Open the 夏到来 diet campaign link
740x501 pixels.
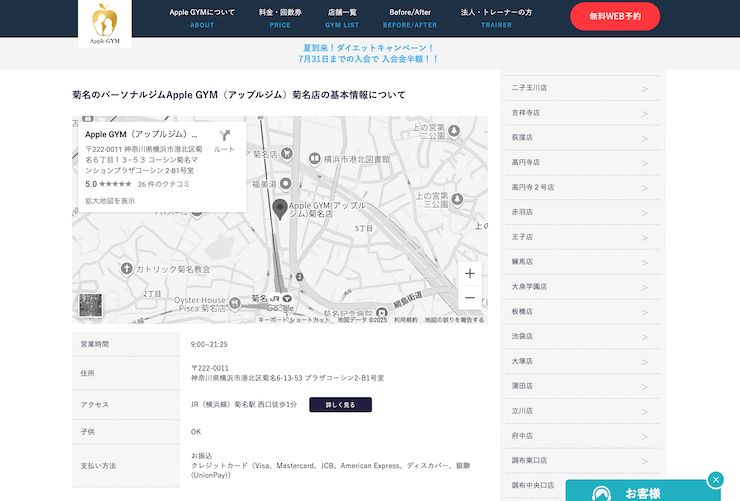(368, 53)
